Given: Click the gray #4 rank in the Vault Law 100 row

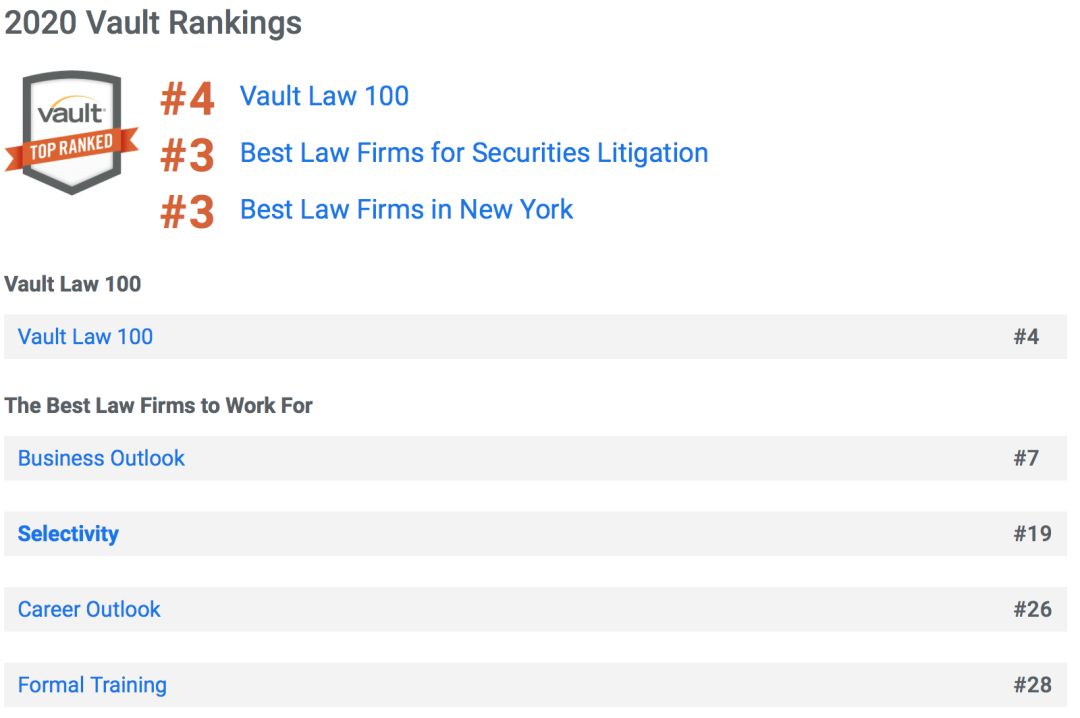Looking at the screenshot, I should [1026, 337].
